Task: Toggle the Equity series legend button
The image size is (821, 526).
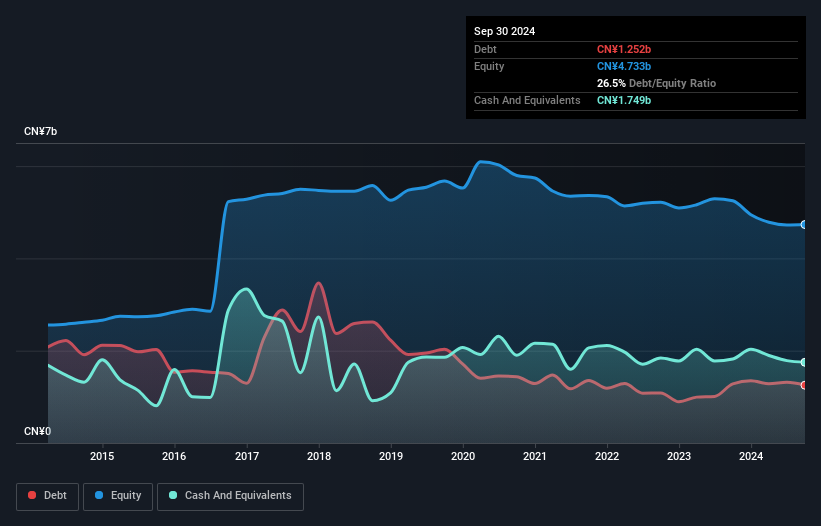Action: (x=118, y=496)
